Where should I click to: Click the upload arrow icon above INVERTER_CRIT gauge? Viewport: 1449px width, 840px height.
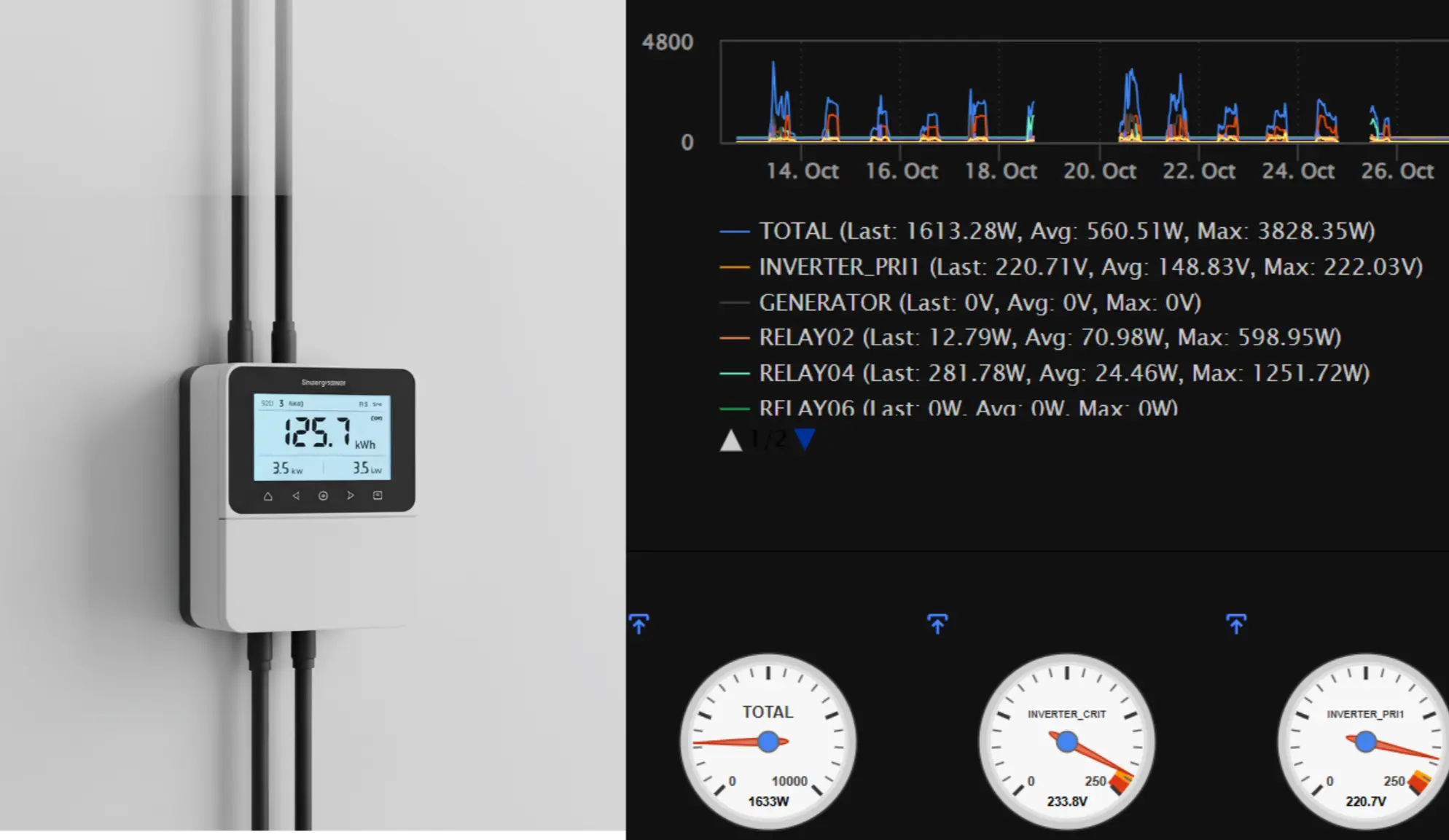pos(937,624)
